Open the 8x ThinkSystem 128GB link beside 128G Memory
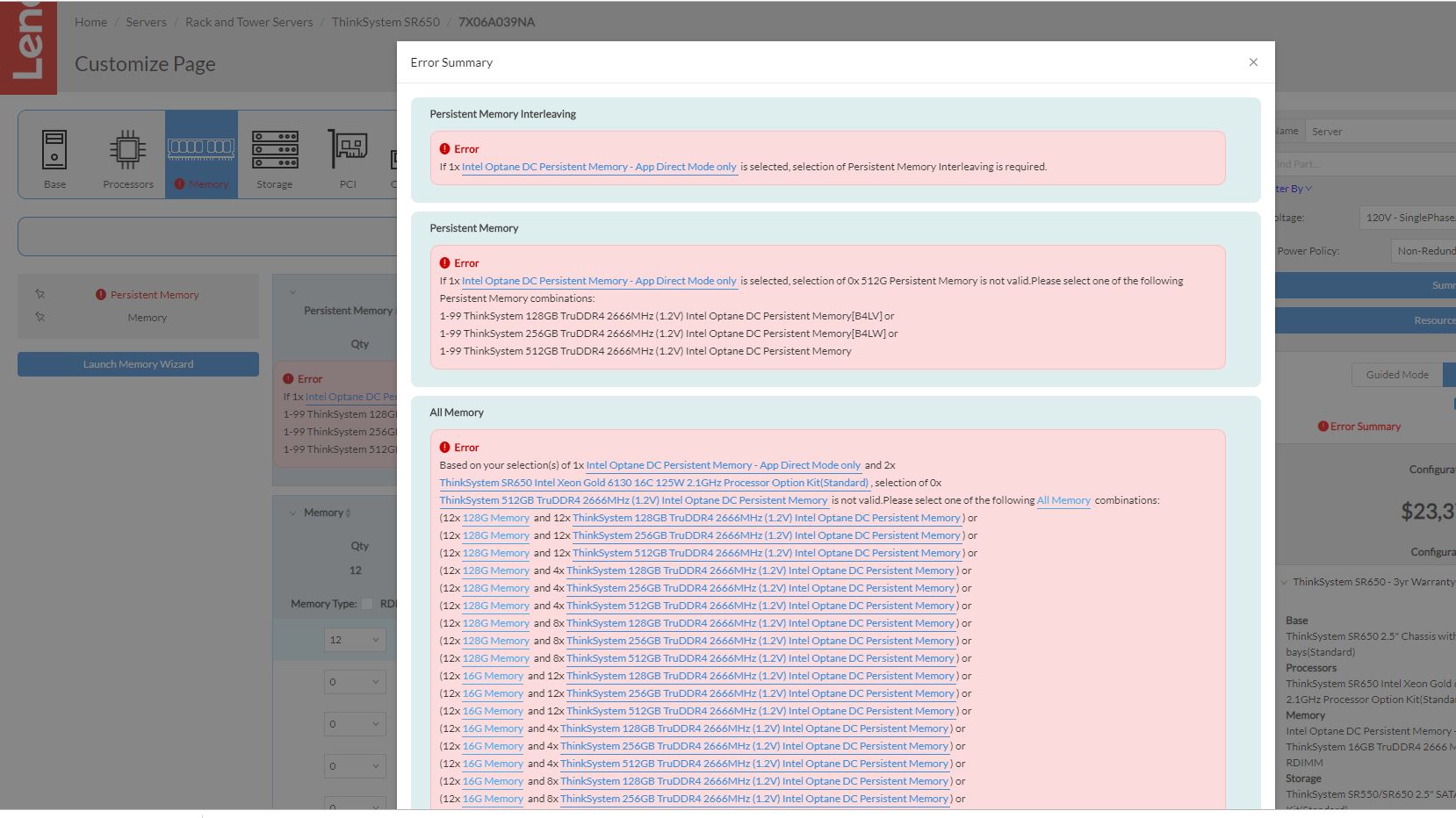 click(760, 623)
